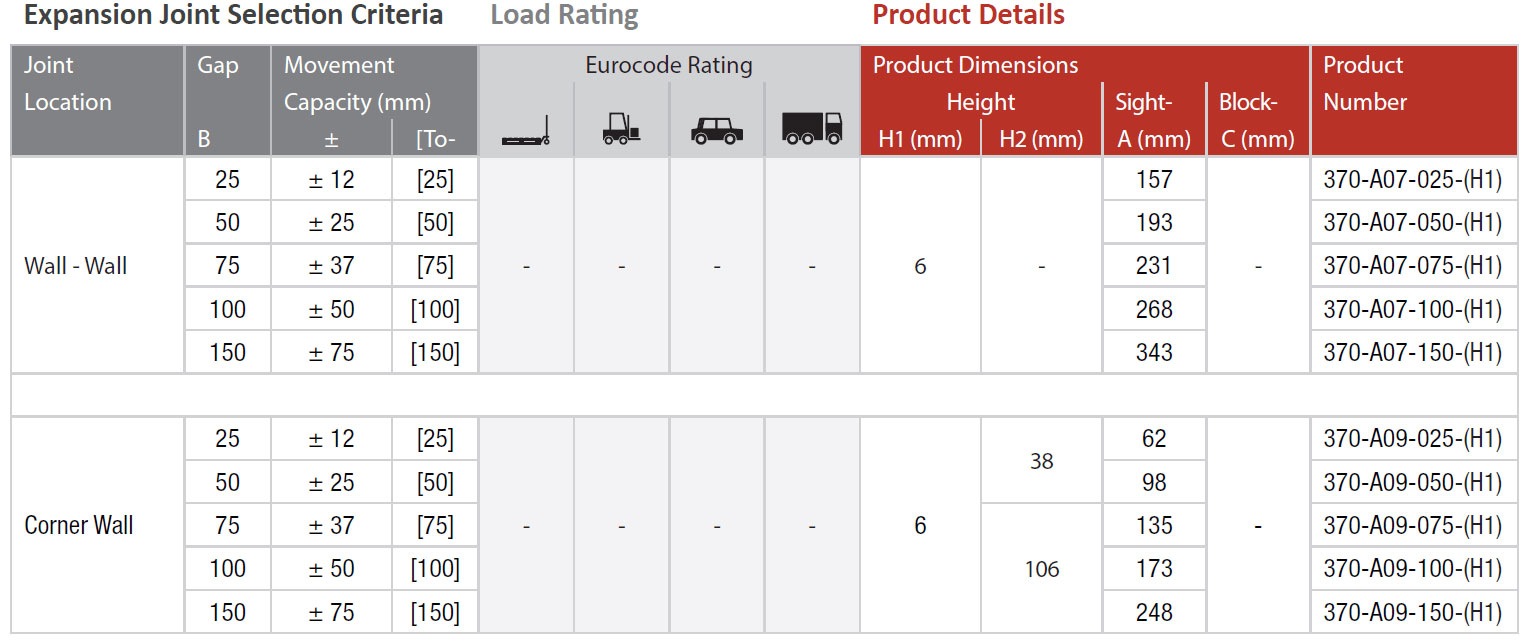Click the Corner Wall row label

[x=79, y=525]
